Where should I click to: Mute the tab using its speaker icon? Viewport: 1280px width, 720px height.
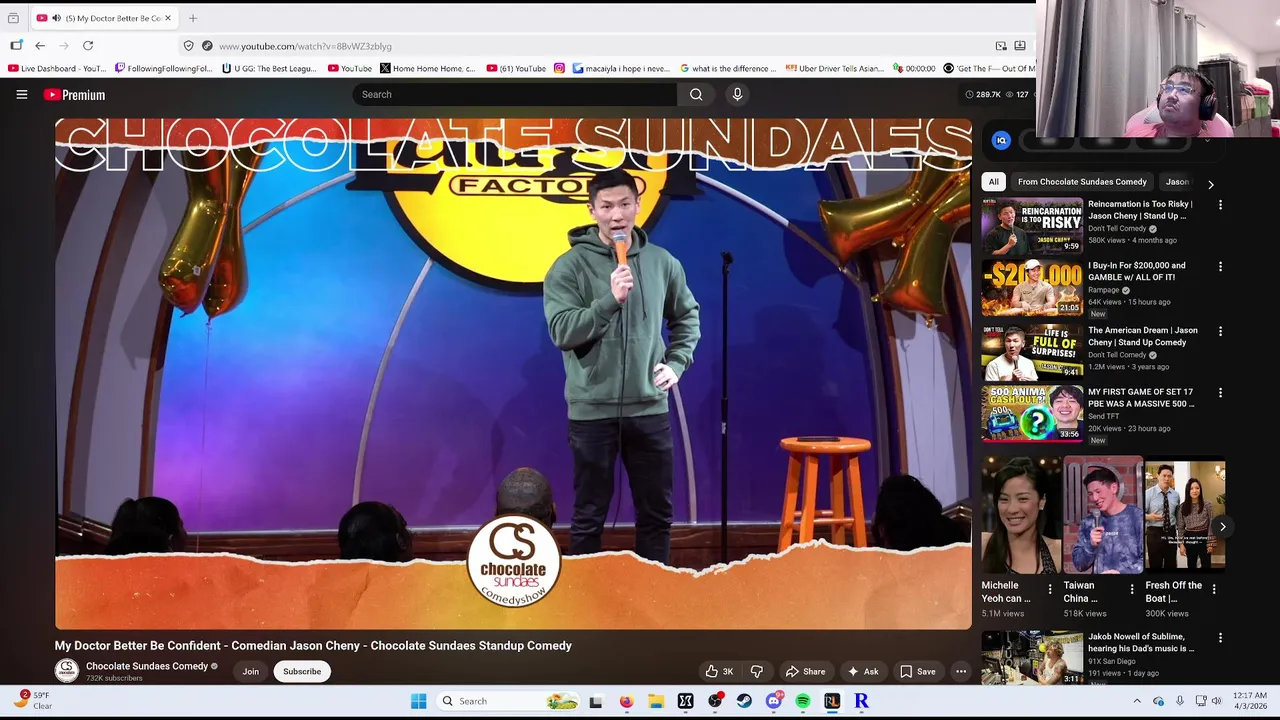click(x=56, y=18)
